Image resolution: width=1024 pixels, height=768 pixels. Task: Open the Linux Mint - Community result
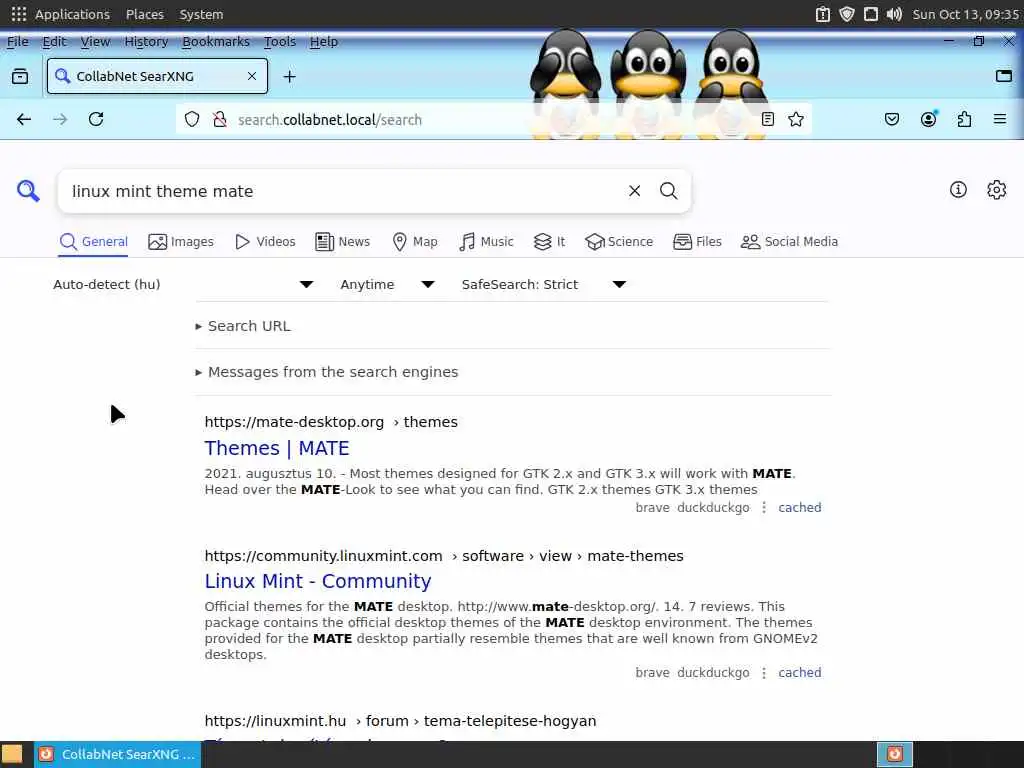tap(318, 581)
